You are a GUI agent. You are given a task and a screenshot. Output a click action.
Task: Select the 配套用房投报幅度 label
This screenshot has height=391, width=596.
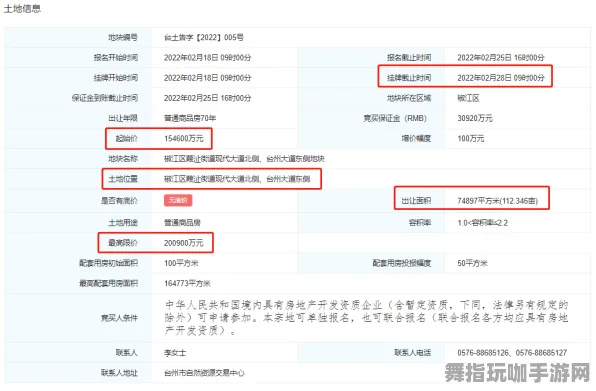[402, 263]
